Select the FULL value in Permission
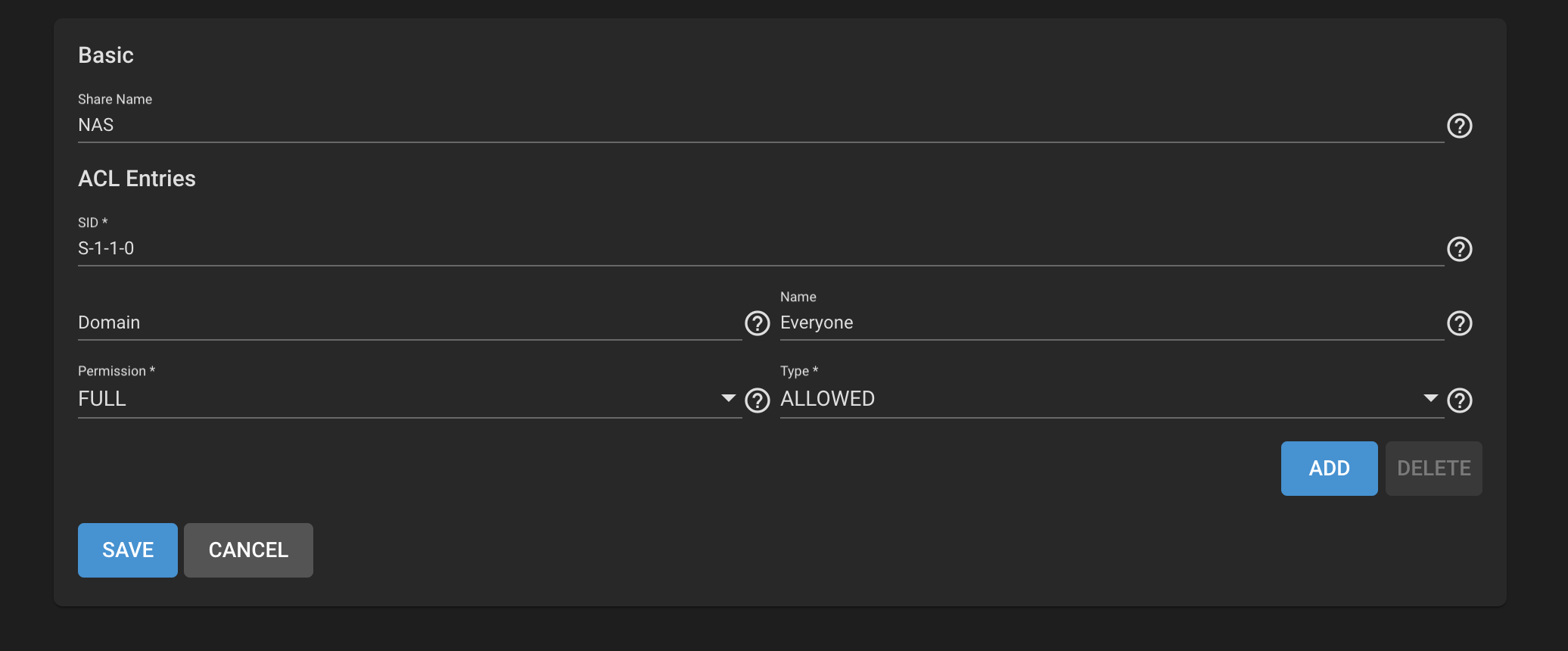Viewport: 1568px width, 651px height. [x=102, y=399]
